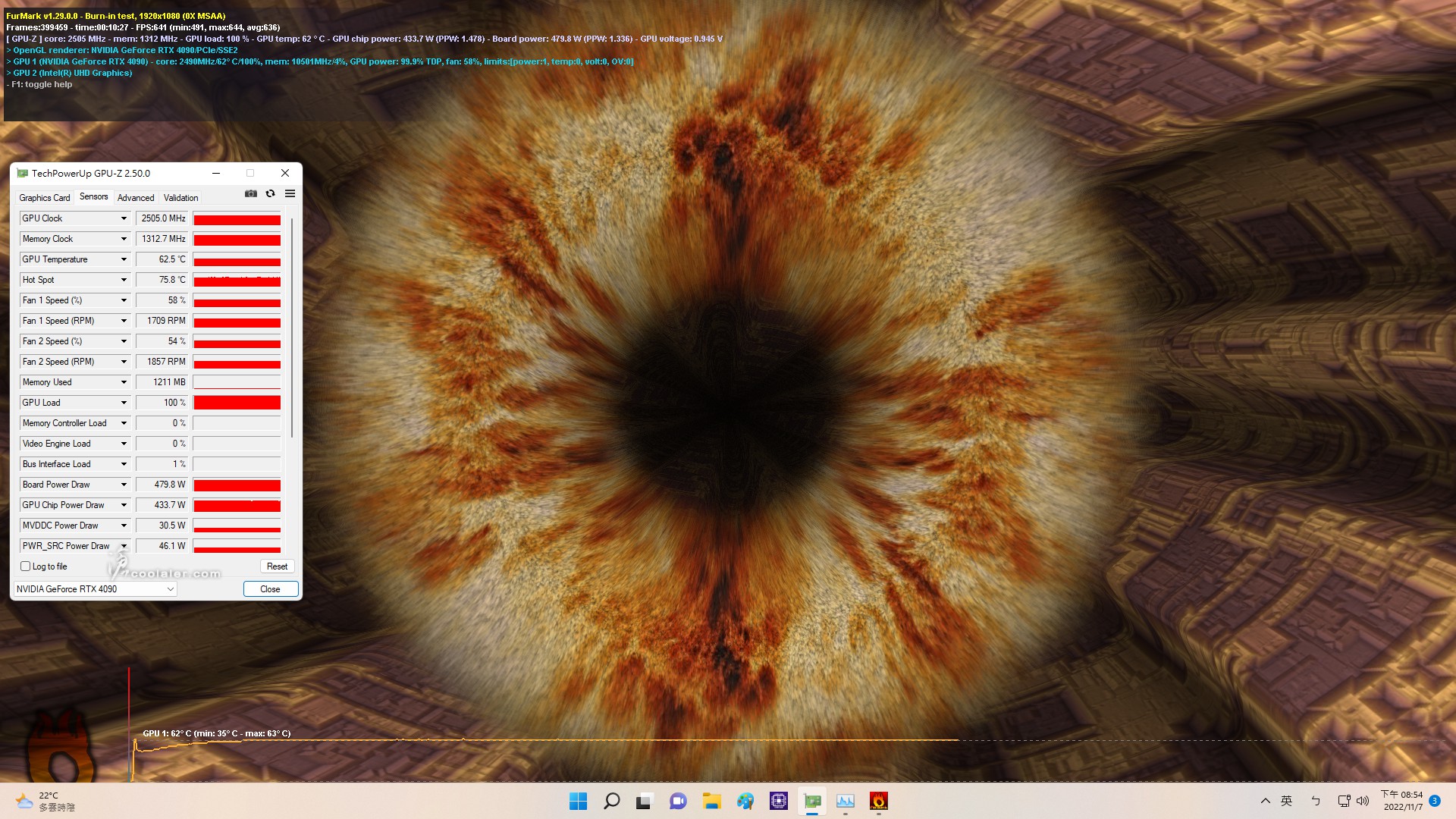This screenshot has height=819, width=1456.
Task: Click GPU Chip Power Draw value 433.7 W
Action: pyautogui.click(x=162, y=505)
